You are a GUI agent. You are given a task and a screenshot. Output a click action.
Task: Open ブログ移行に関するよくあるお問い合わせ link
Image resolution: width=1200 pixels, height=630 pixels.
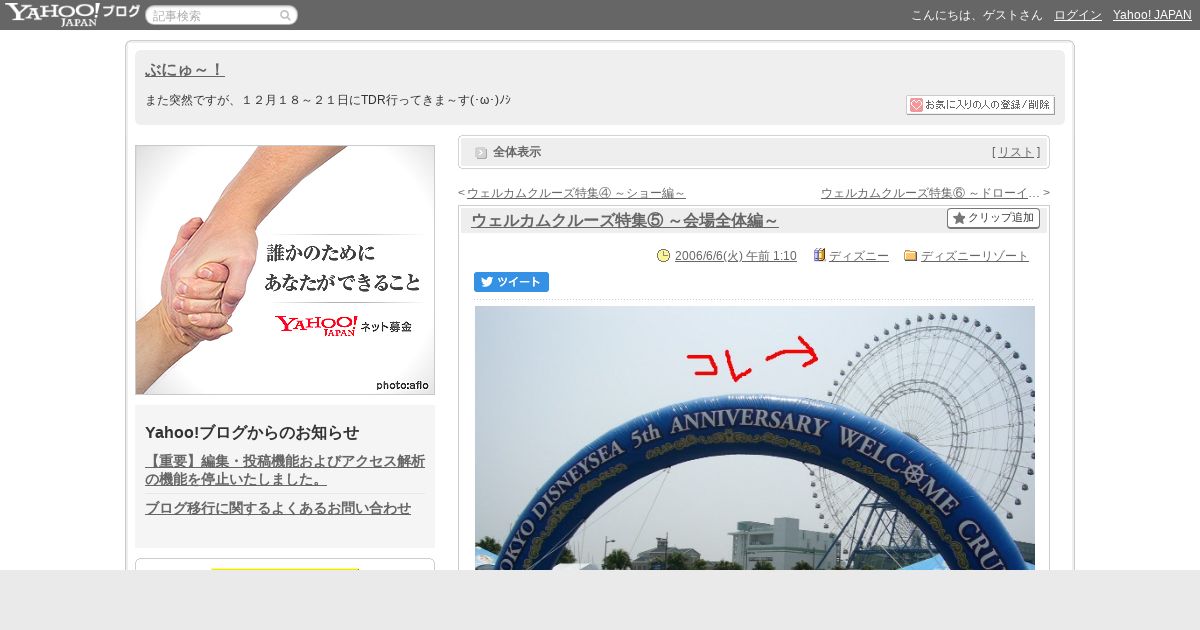pos(278,508)
